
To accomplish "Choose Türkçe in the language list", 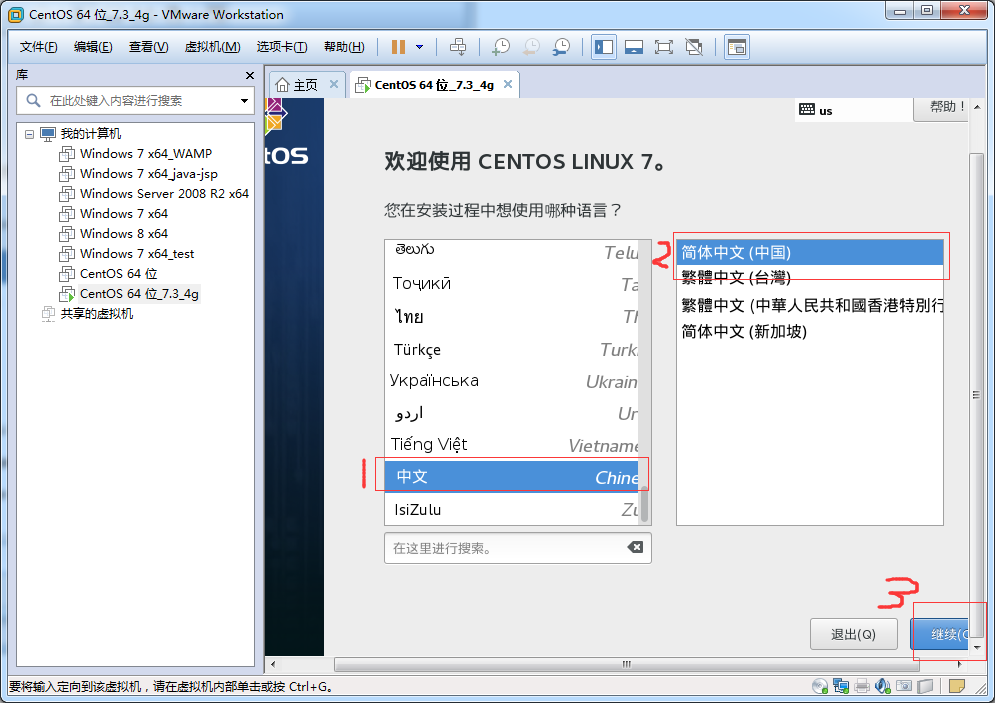I will [511, 350].
